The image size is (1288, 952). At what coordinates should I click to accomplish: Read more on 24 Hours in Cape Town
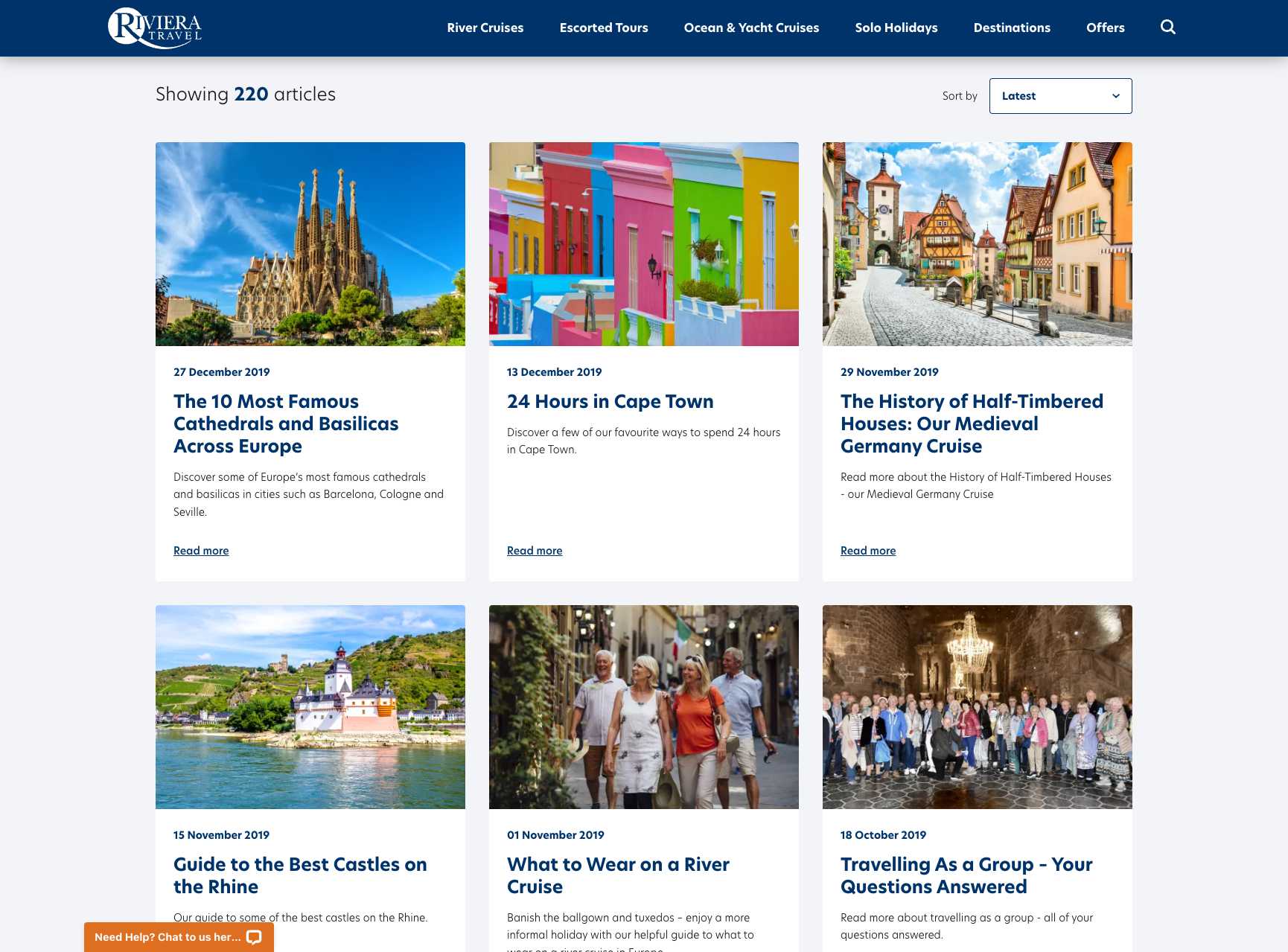pos(534,551)
